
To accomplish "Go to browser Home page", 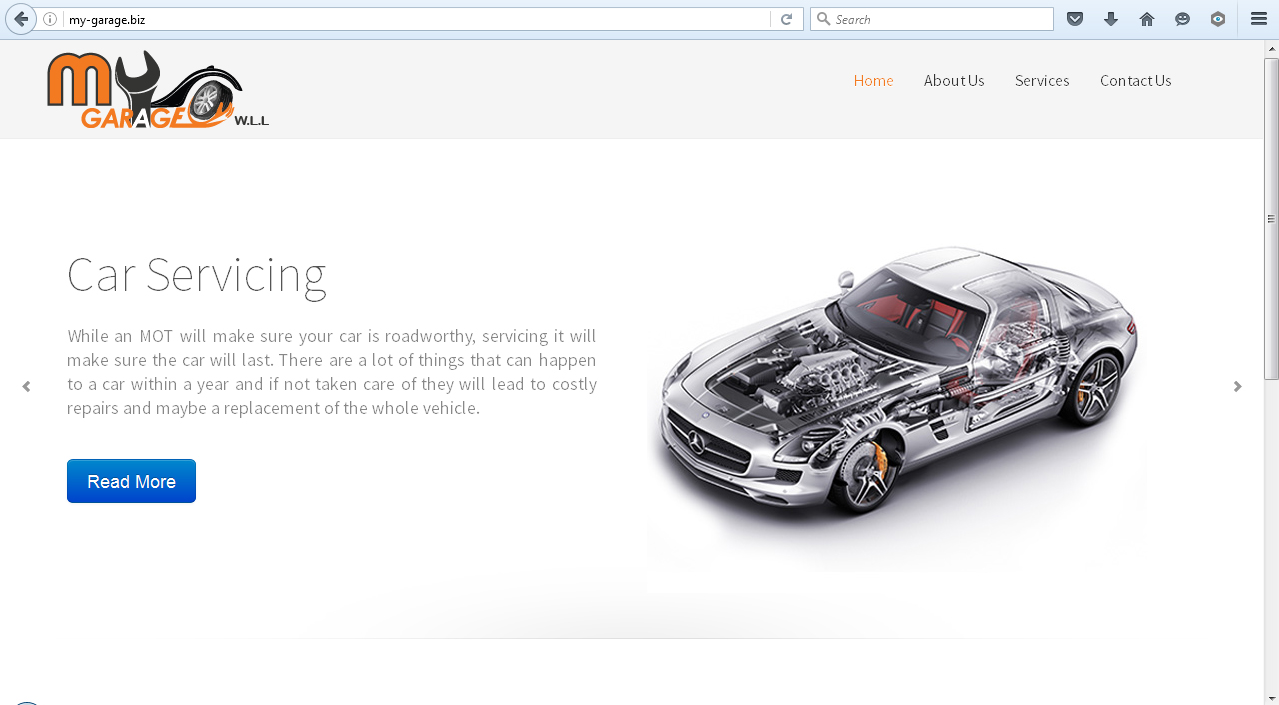I will (1147, 19).
